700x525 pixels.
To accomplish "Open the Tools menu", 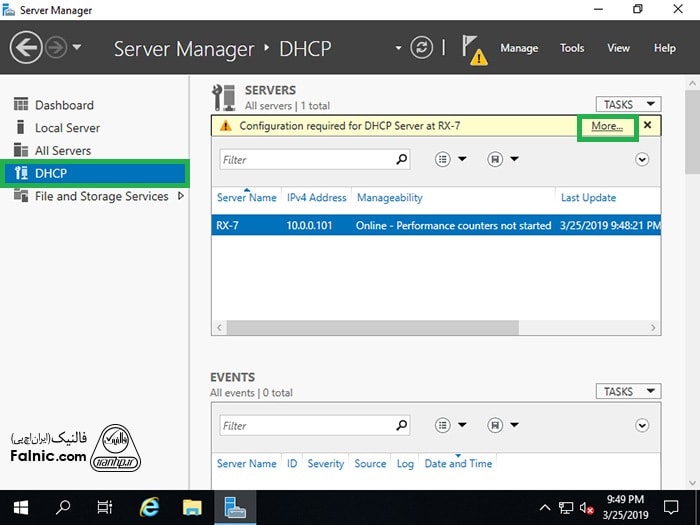I will [x=572, y=48].
